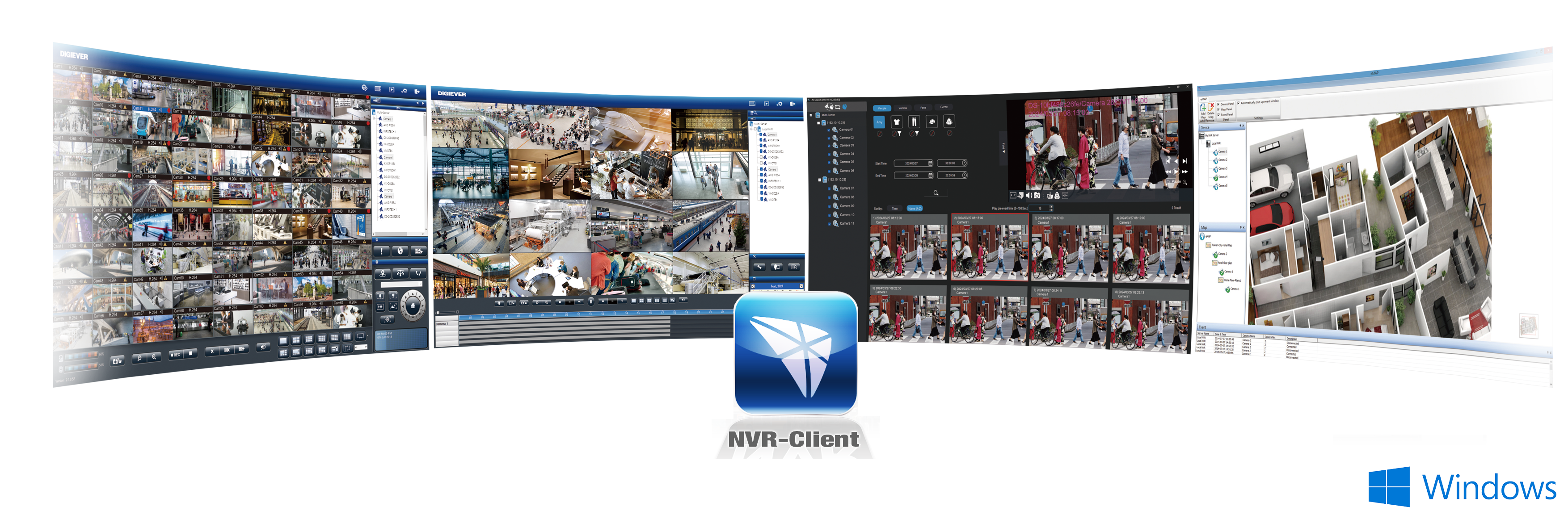The image size is (1568, 515).
Task: Sort results by Time
Action: (x=894, y=209)
